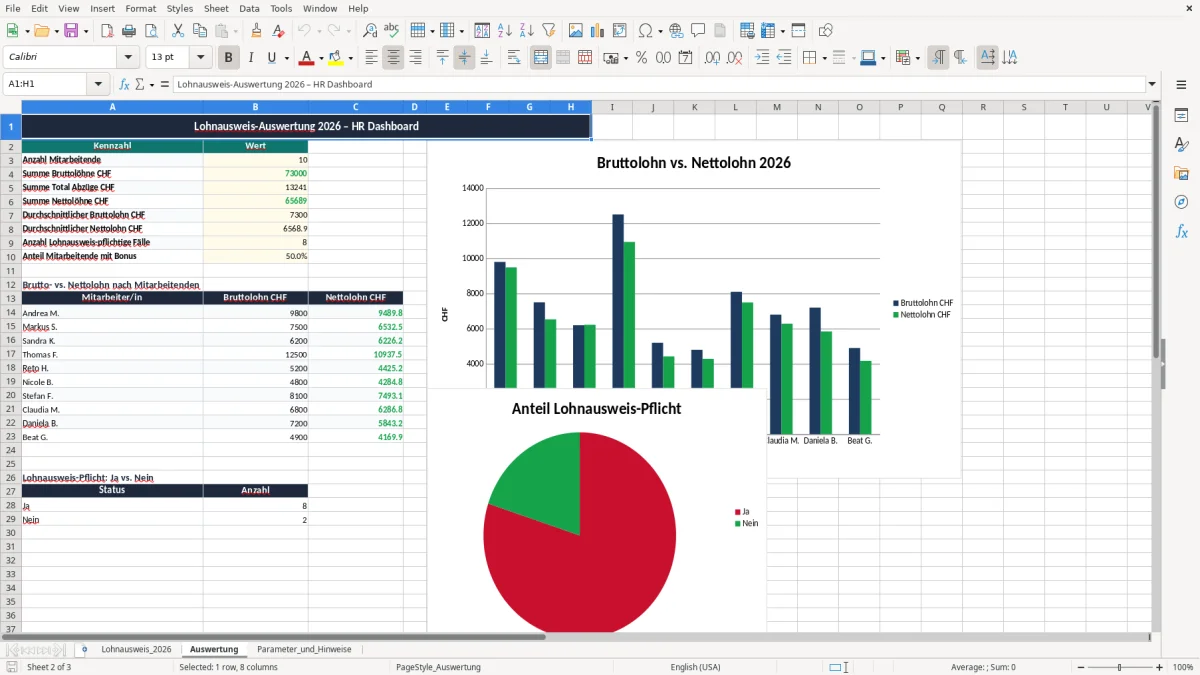1200x675 pixels.
Task: Open sidebar Navigator compass icon
Action: pyautogui.click(x=1181, y=203)
